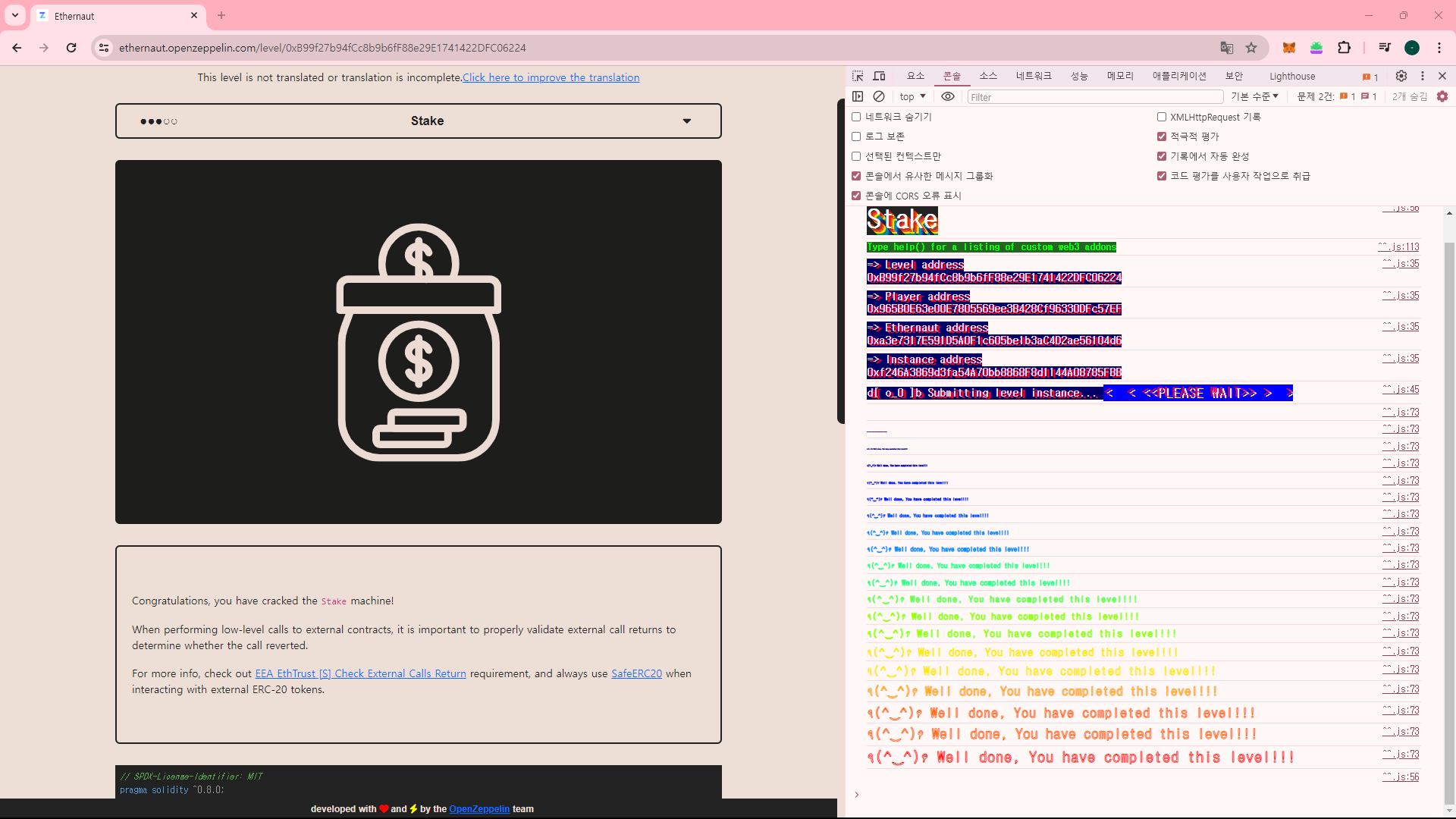Enable the 로그 보존 checkbox

[856, 136]
